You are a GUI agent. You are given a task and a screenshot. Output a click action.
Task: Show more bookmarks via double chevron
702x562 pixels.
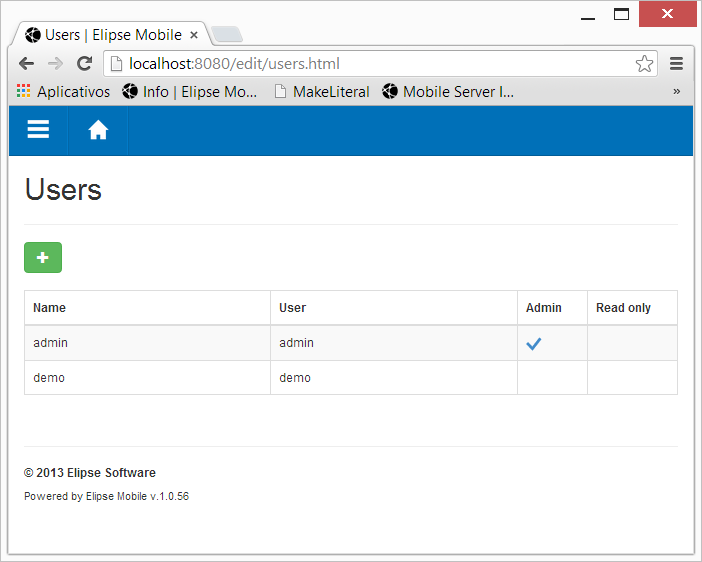[x=676, y=91]
